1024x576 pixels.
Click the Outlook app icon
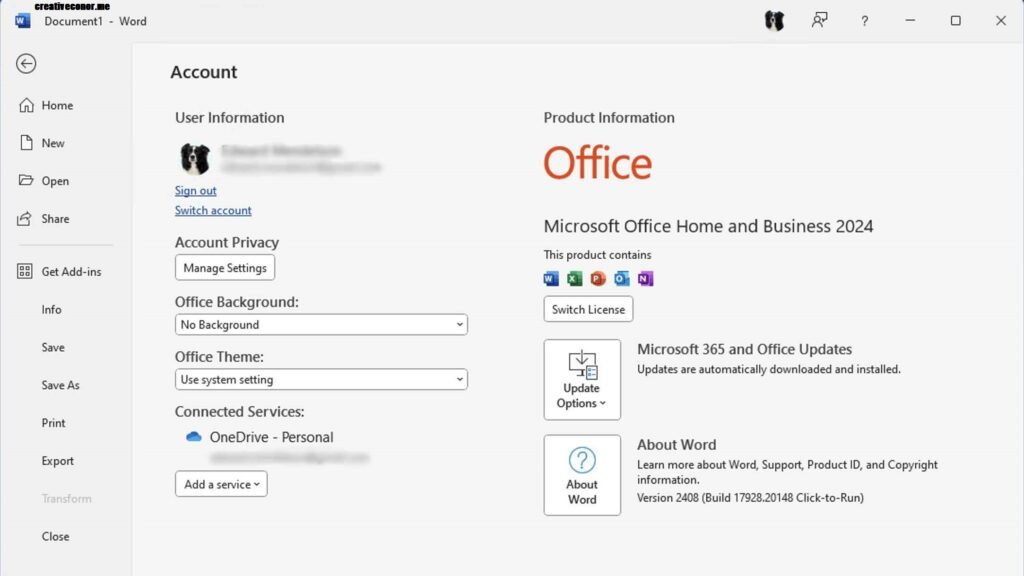point(622,279)
